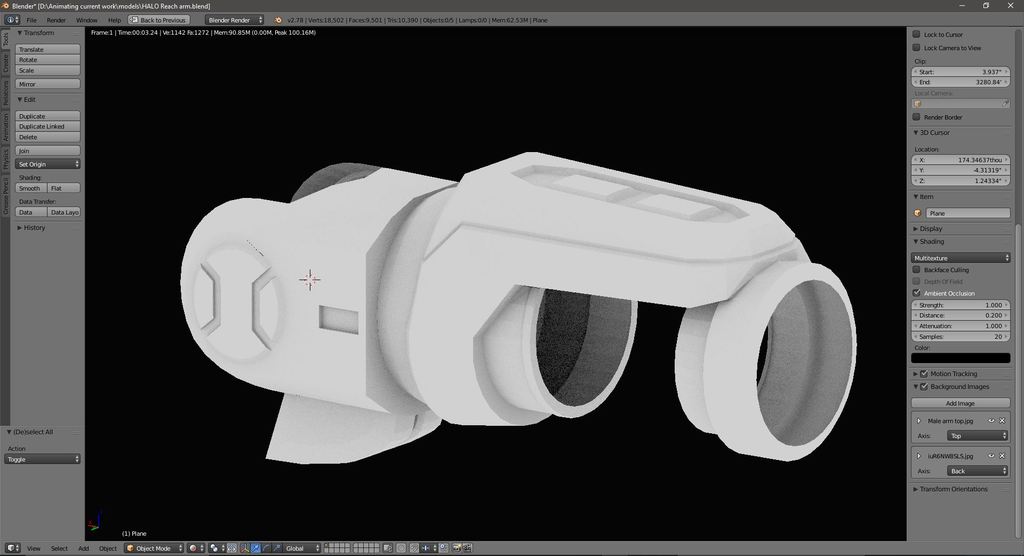The height and width of the screenshot is (556, 1024).
Task: Remove Male arm top.jpg background image
Action: [x=1002, y=421]
